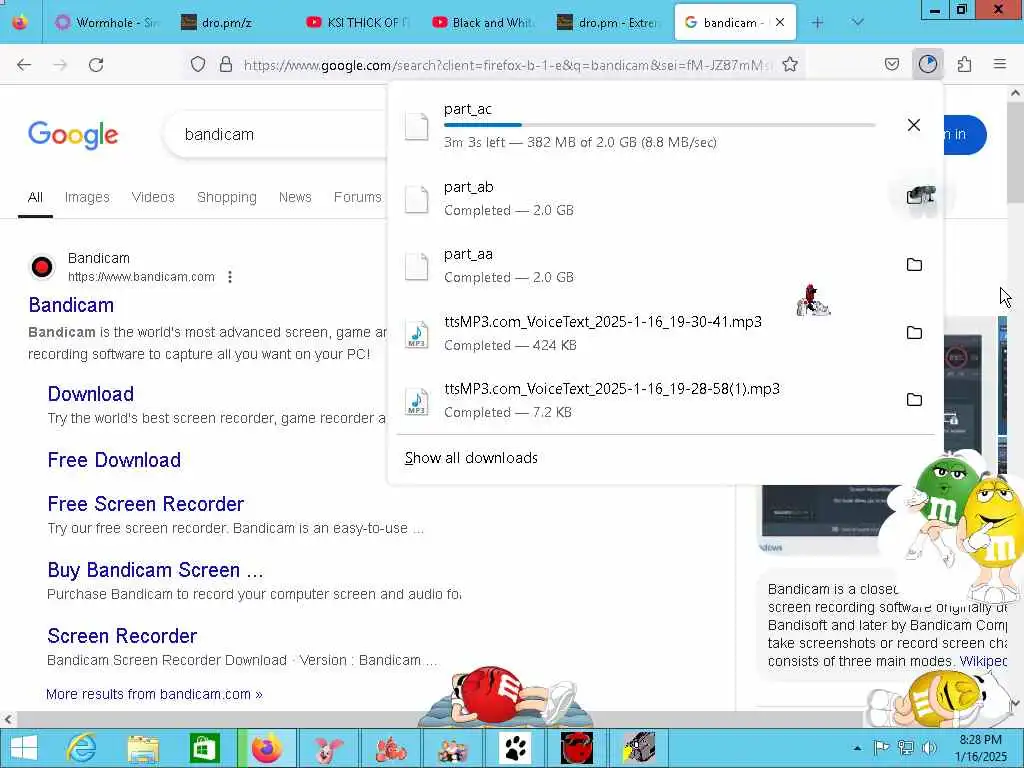
Task: Open a new tab with plus button
Action: point(818,22)
